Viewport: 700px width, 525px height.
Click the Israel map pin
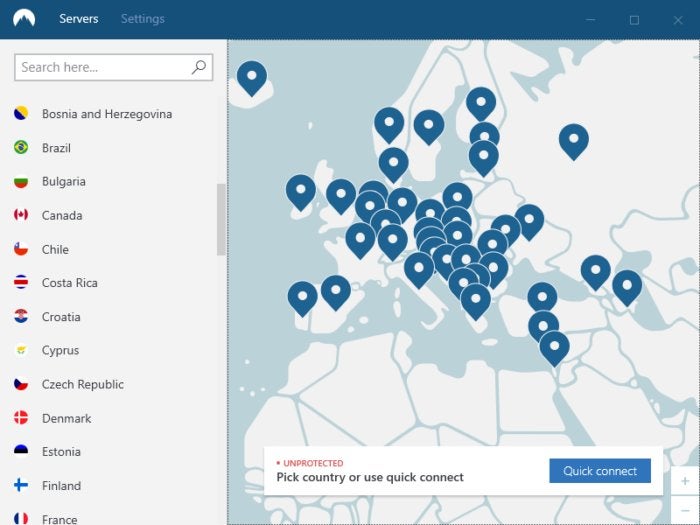[554, 349]
